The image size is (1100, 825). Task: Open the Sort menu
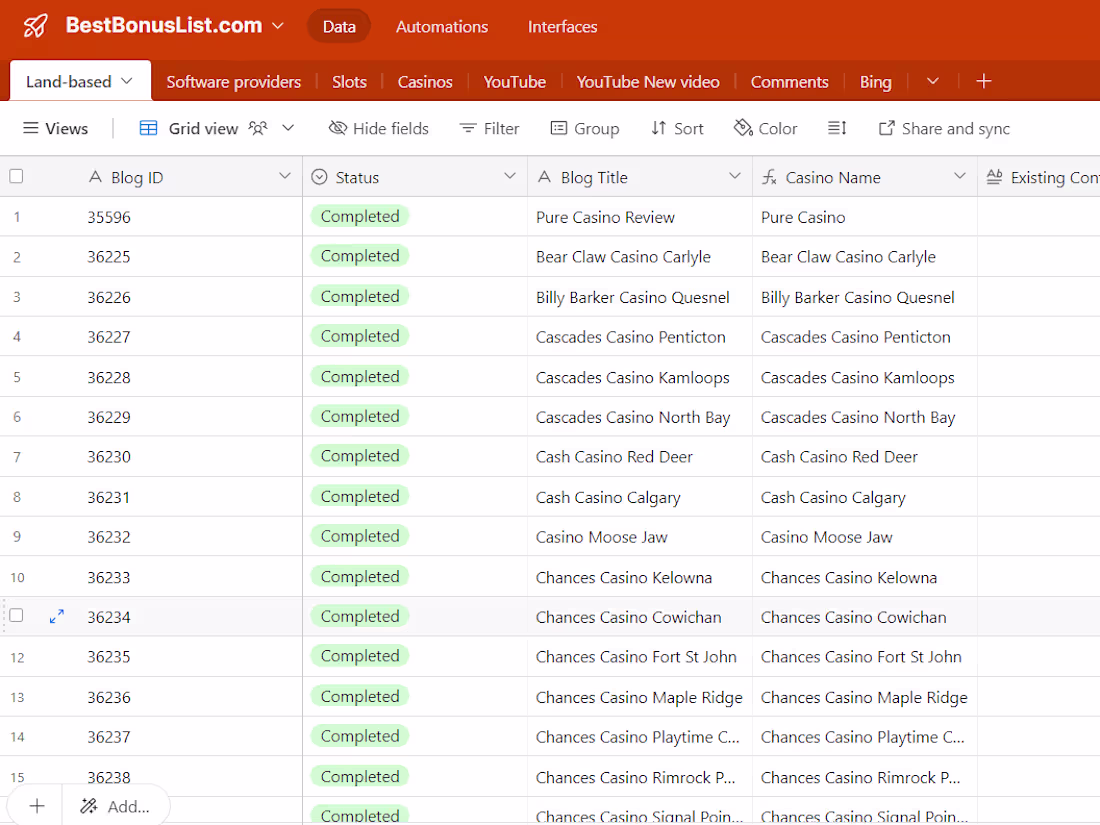(x=677, y=128)
